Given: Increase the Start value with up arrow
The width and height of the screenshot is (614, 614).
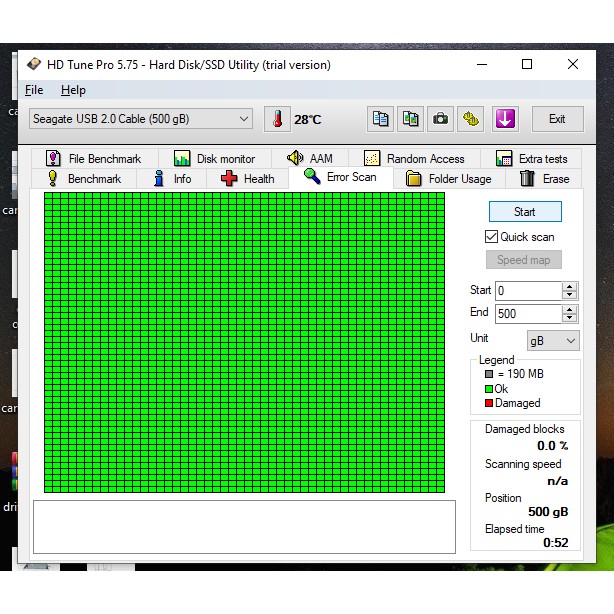Looking at the screenshot, I should coord(569,286).
